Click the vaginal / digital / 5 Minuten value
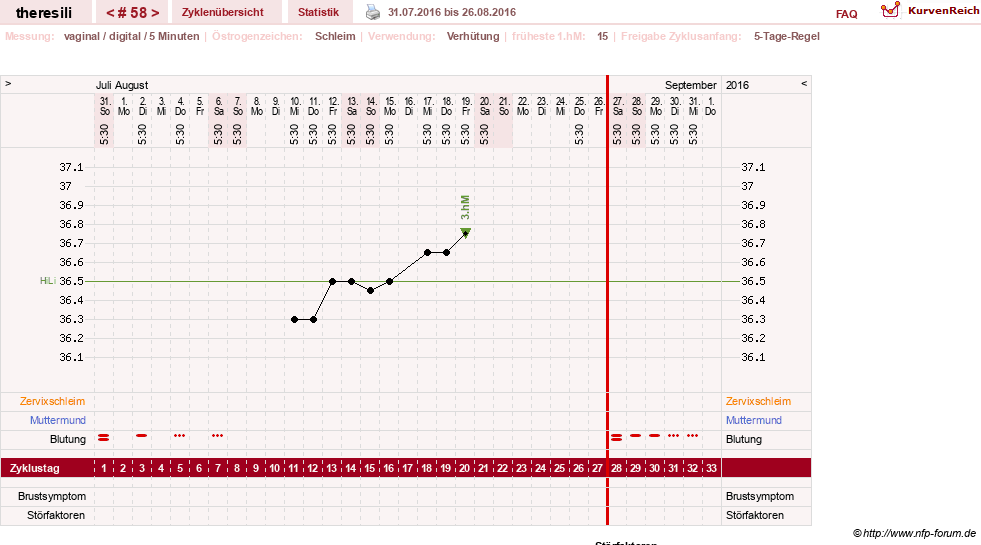 [131, 36]
